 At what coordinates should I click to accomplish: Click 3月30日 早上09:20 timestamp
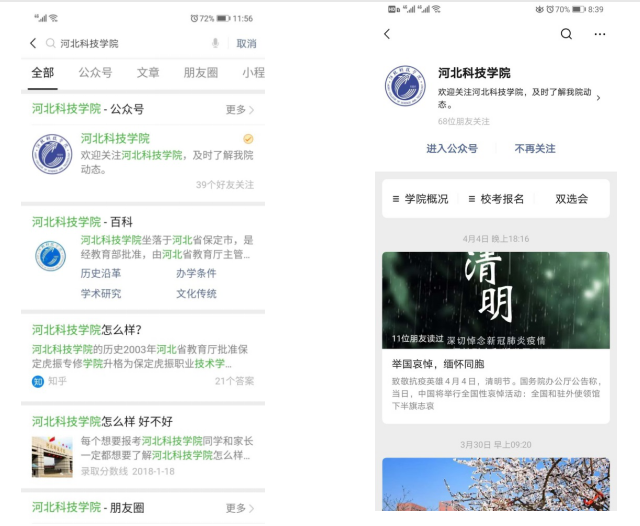click(x=496, y=445)
